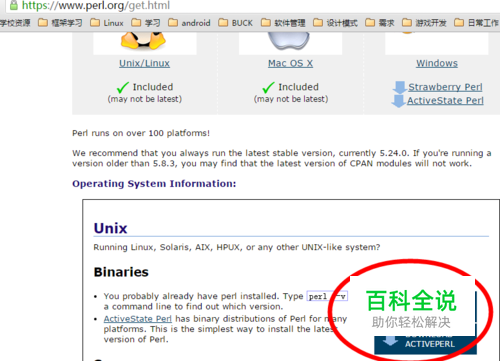Screen dimensions: 500x361
Task: Open the 框架学习 bookmark folder
Action: (x=60, y=23)
